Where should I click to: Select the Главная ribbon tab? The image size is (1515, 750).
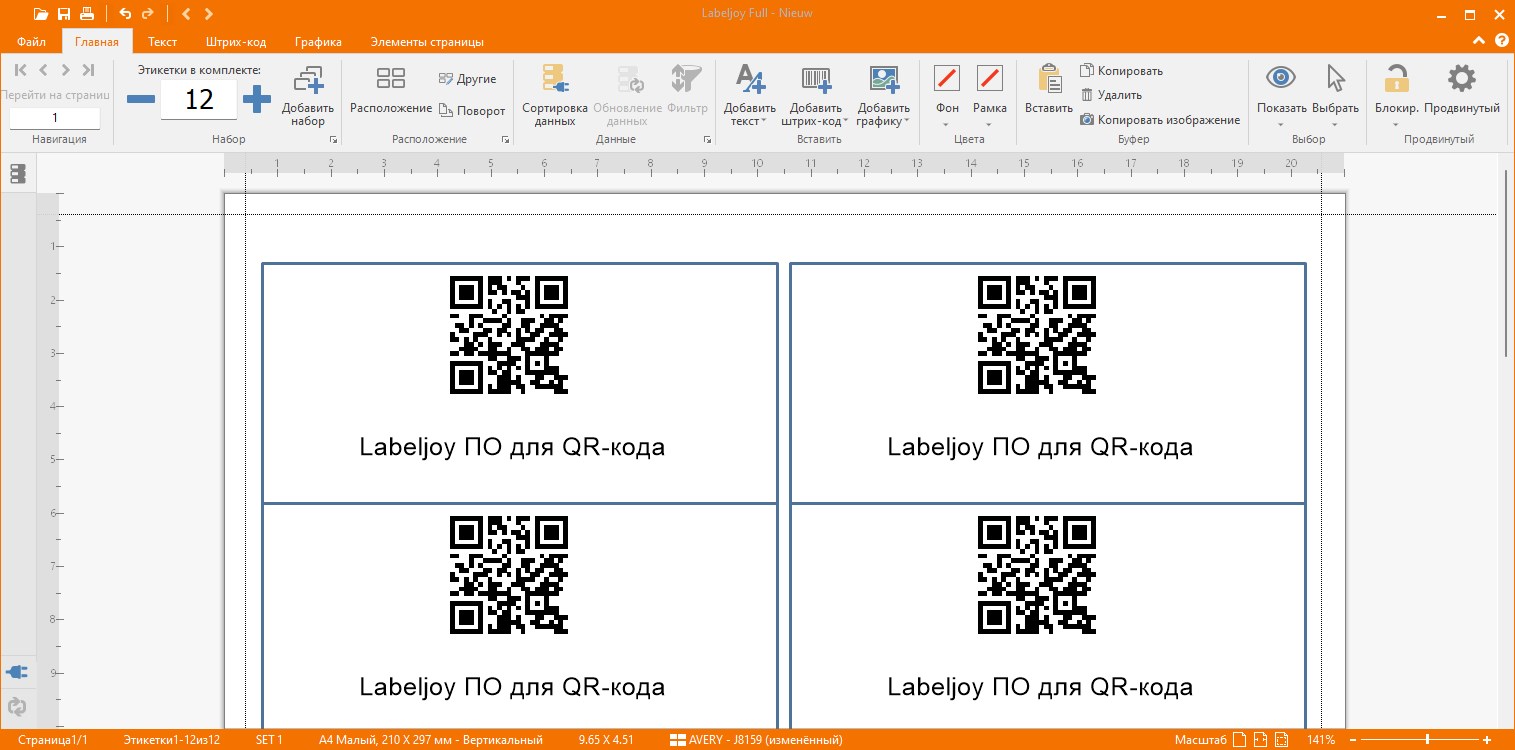point(97,42)
